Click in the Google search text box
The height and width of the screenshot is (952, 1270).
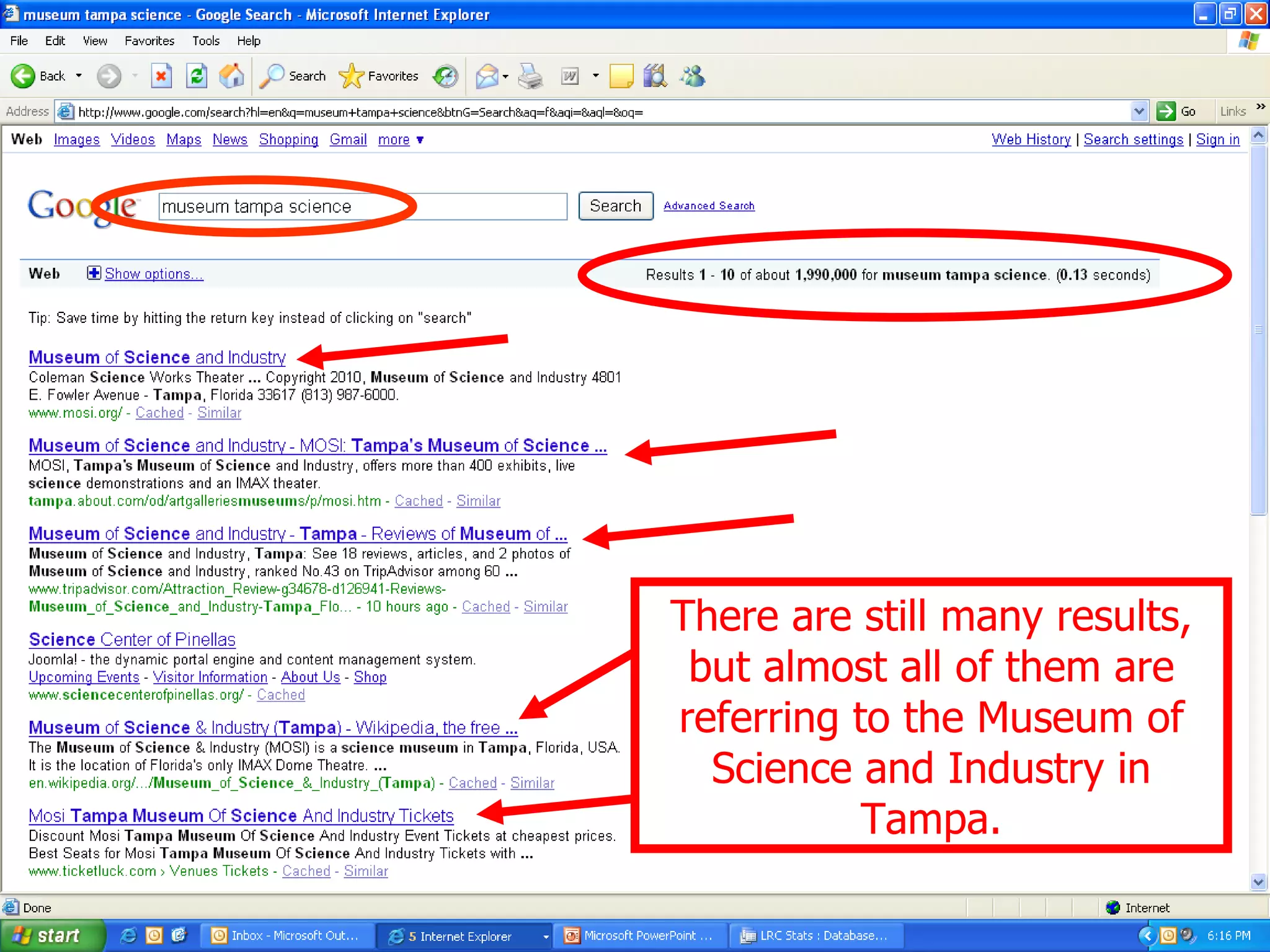coord(363,206)
